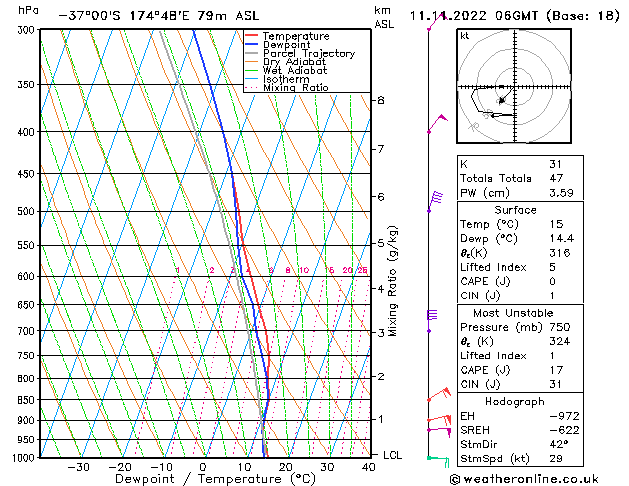Click the 'Mixing Ratio' legend label
This screenshot has width=629, height=486.
(x=296, y=87)
